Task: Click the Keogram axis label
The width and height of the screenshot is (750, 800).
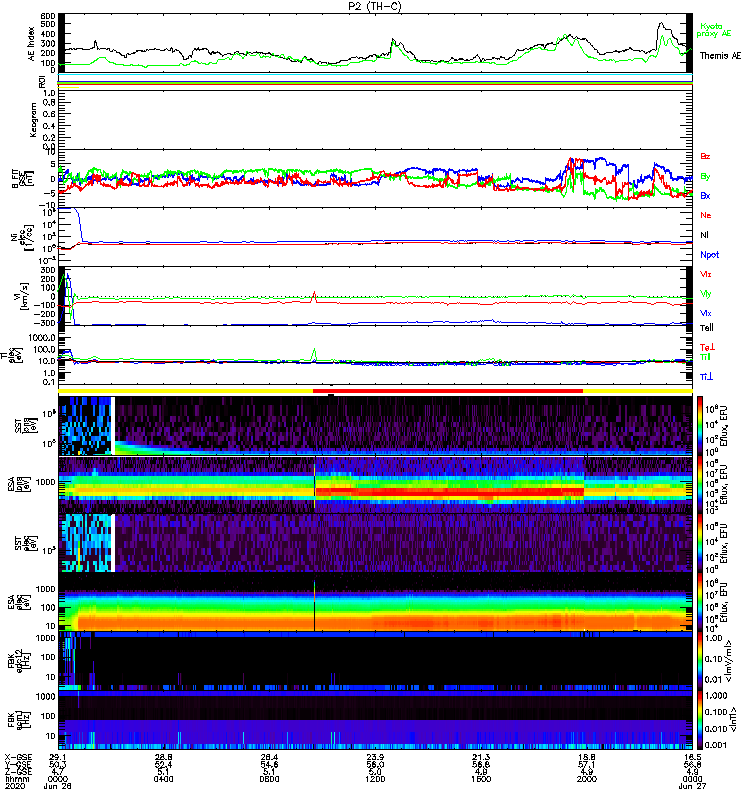Action: (33, 119)
